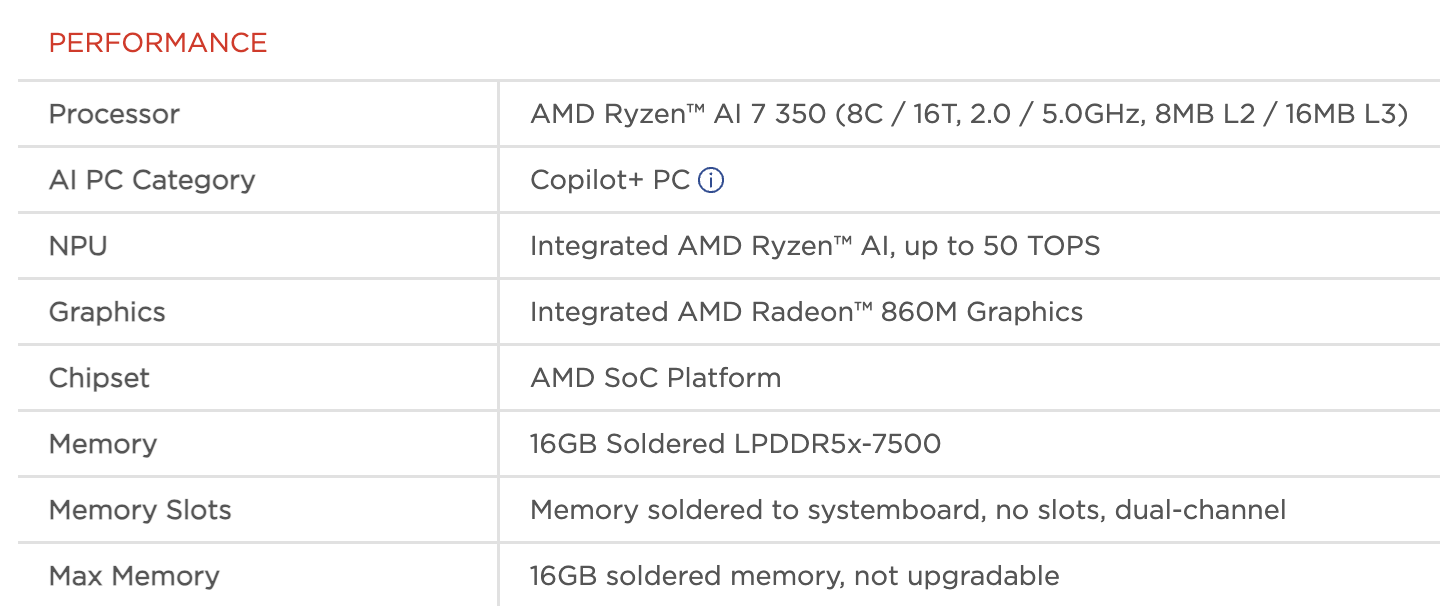The image size is (1440, 606).
Task: Click the Graphics row label
Action: point(107,312)
